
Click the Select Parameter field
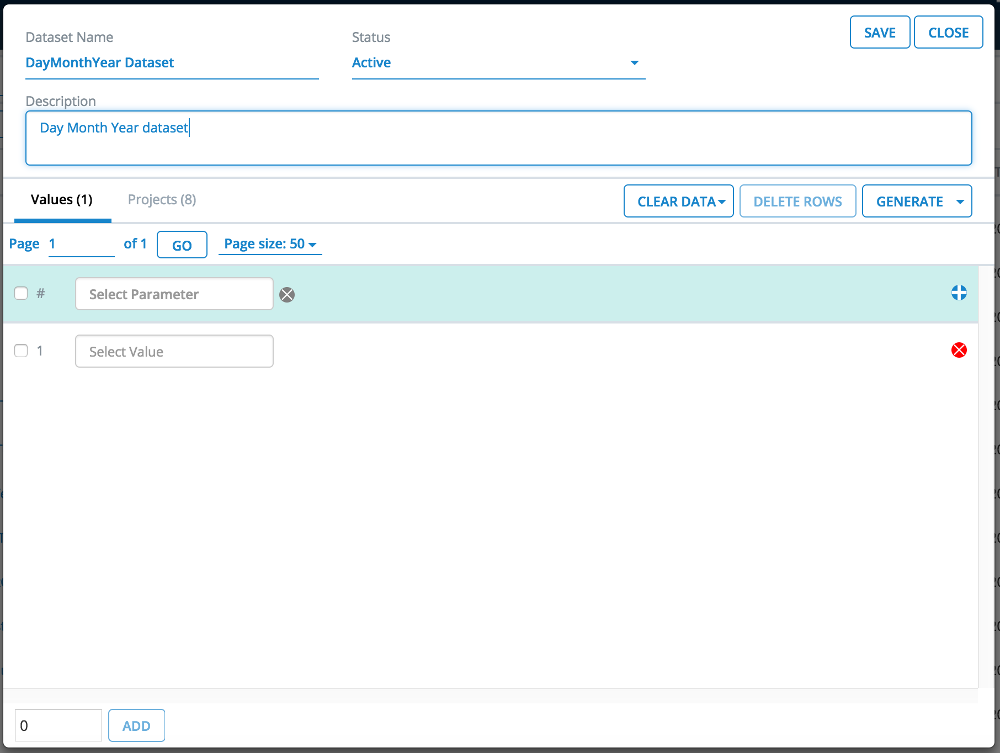(174, 294)
